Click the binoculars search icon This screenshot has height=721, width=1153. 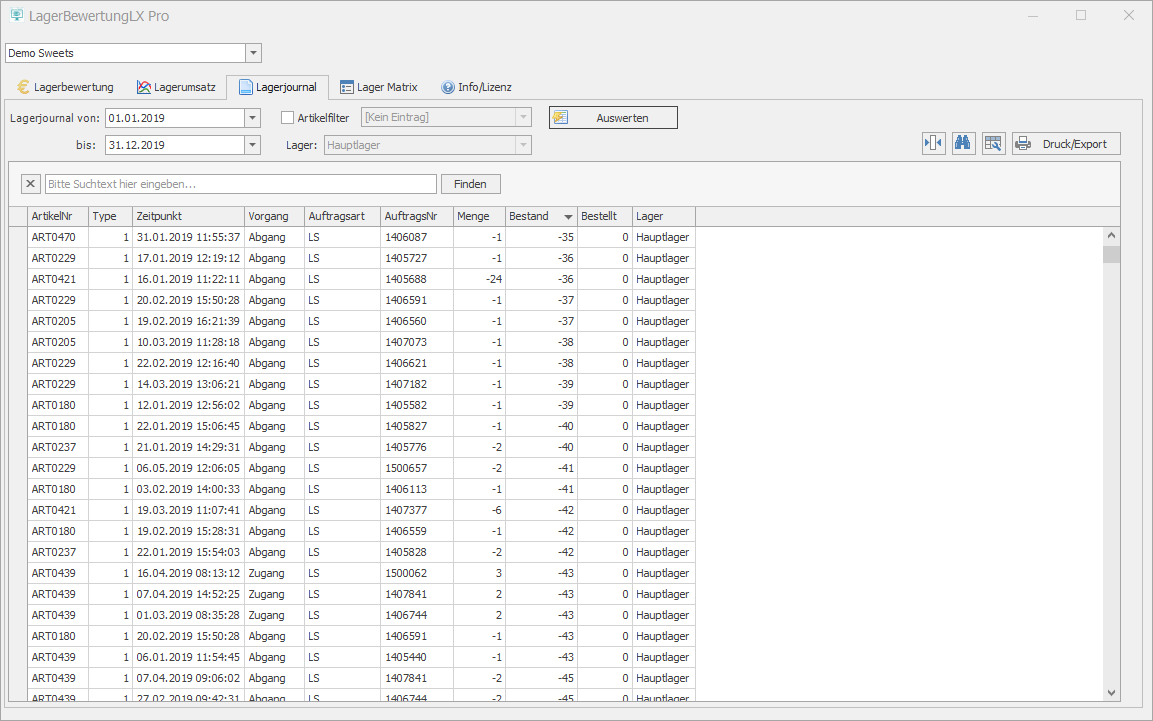pos(963,143)
